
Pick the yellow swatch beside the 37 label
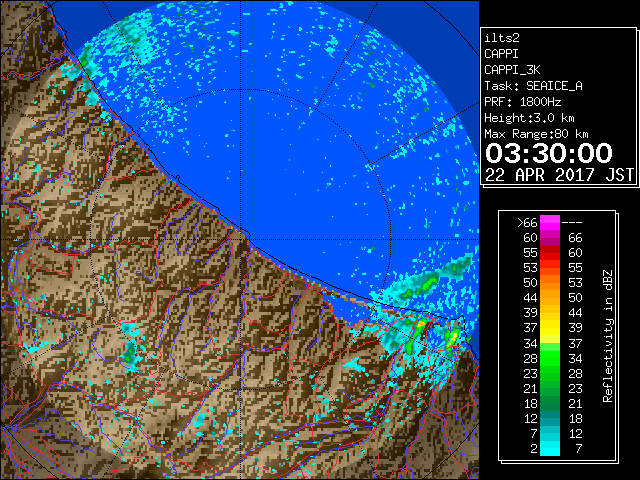click(x=550, y=328)
